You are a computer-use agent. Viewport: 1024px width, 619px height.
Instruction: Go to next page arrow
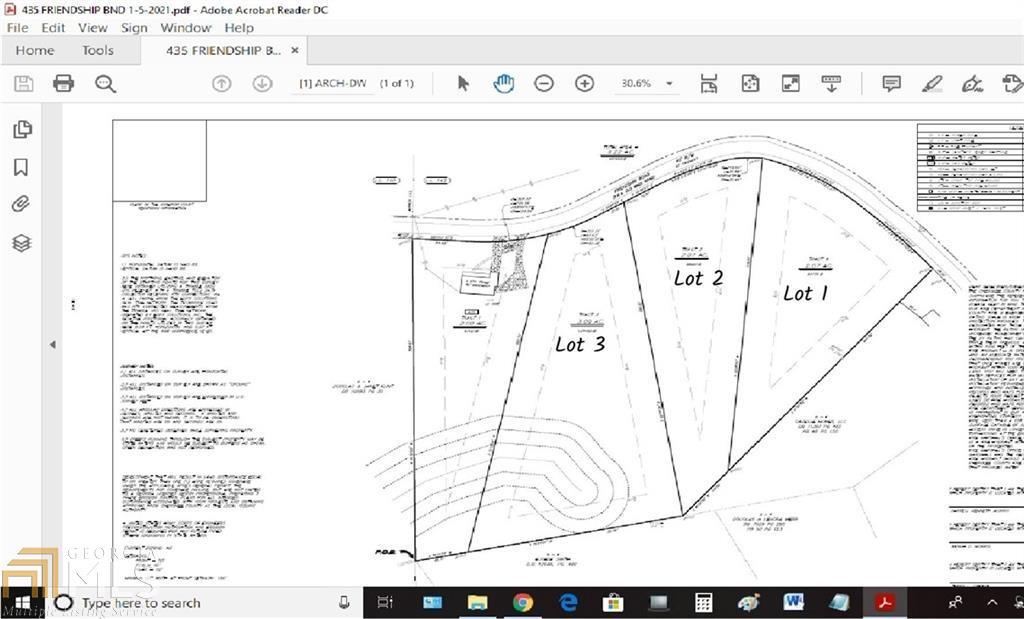click(263, 84)
